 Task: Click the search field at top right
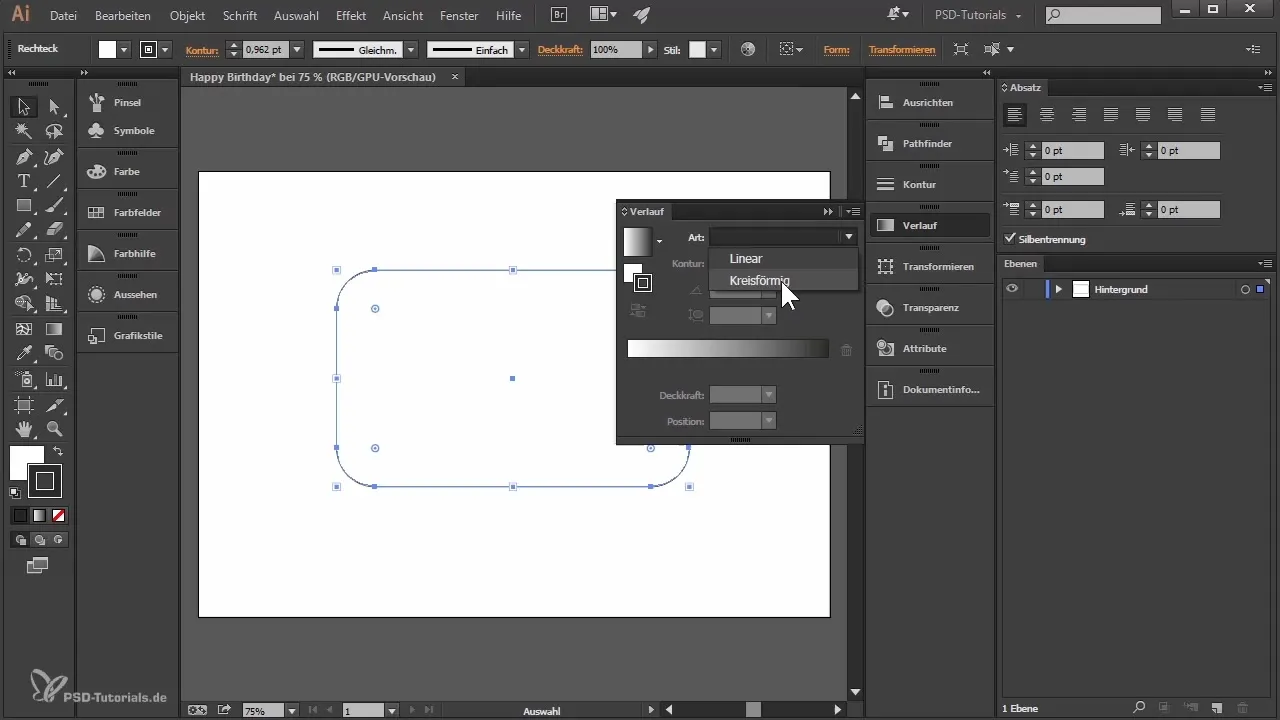pyautogui.click(x=1103, y=15)
